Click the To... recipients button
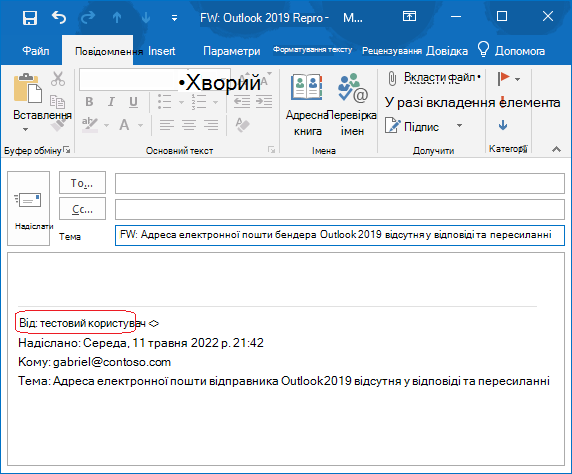Image resolution: width=572 pixels, height=474 pixels. tap(82, 182)
